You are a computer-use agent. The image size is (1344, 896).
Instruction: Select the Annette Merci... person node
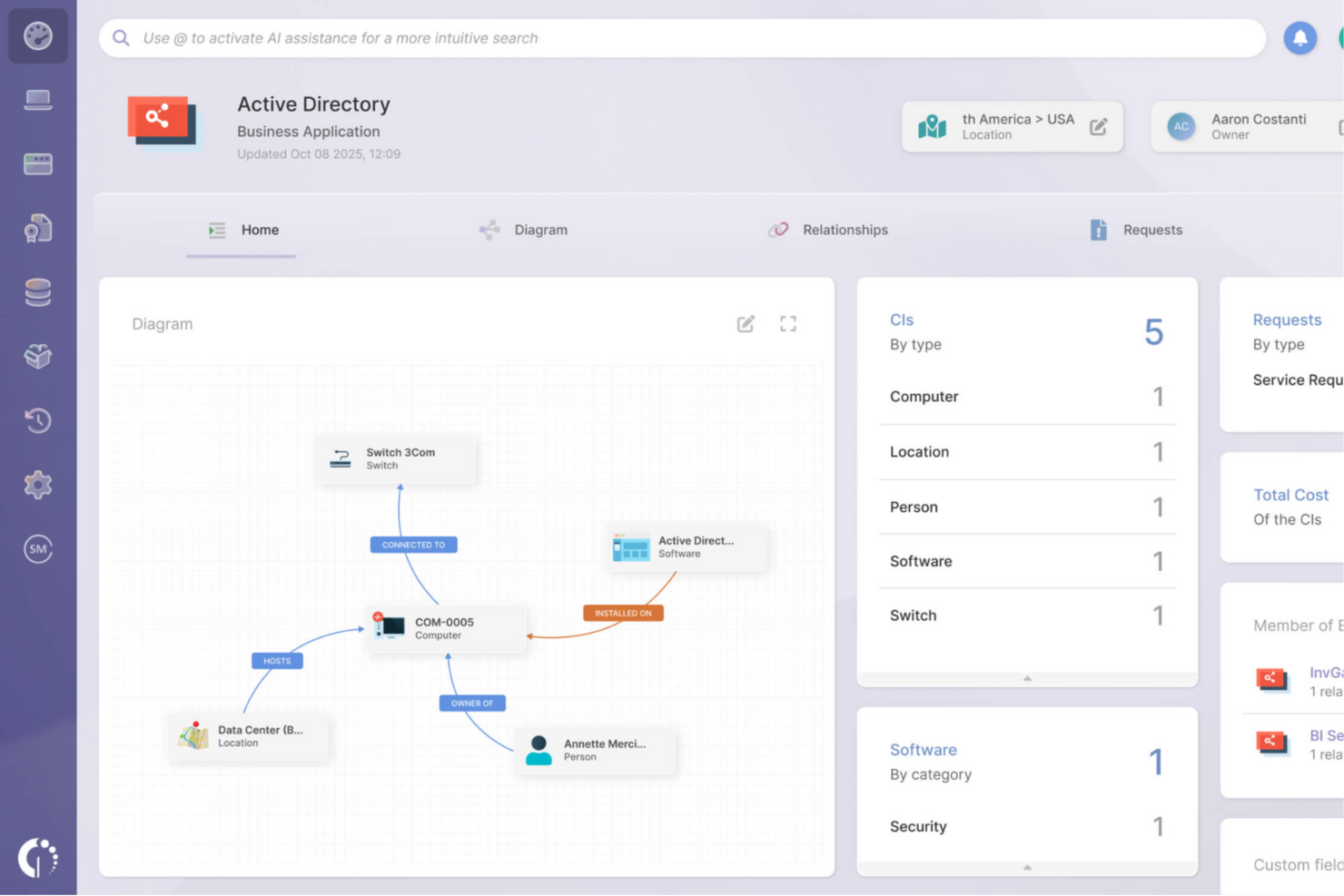[x=596, y=750]
